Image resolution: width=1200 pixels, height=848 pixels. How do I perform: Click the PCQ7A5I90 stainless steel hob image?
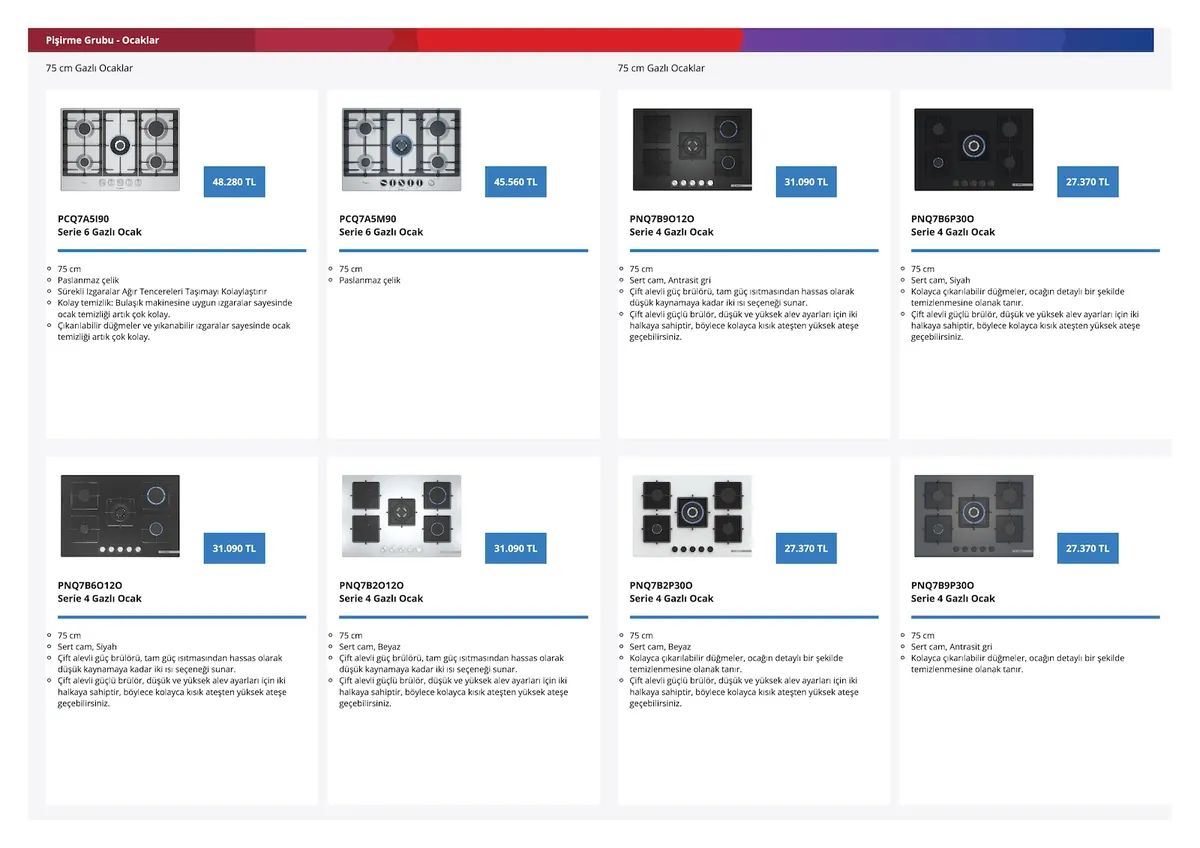(x=120, y=150)
